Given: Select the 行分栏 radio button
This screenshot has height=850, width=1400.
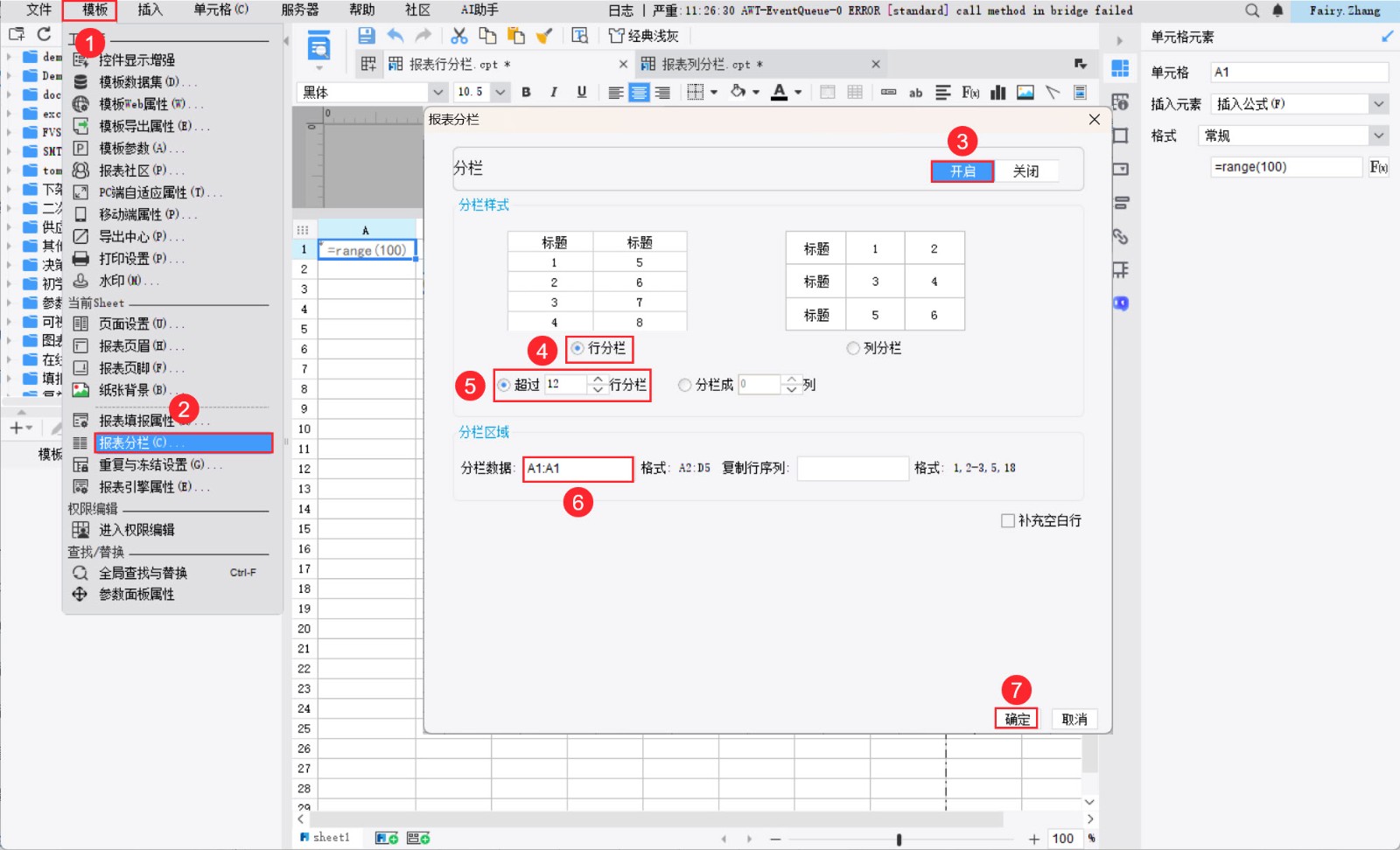Looking at the screenshot, I should coord(577,348).
